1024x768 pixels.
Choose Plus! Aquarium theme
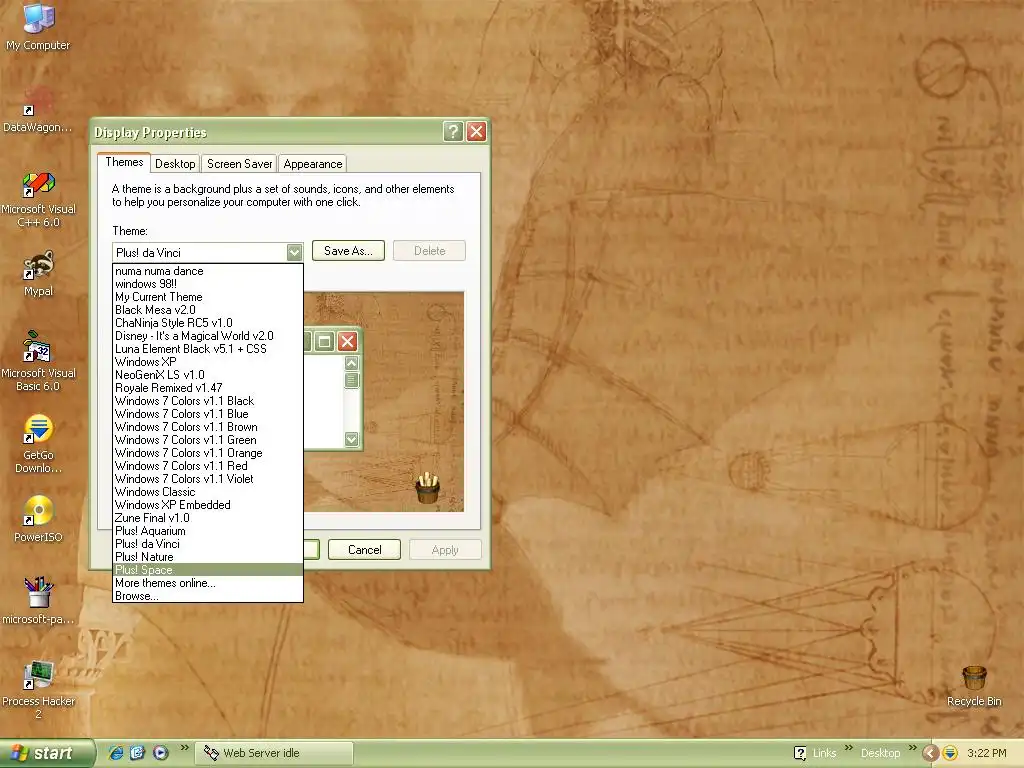point(208,531)
